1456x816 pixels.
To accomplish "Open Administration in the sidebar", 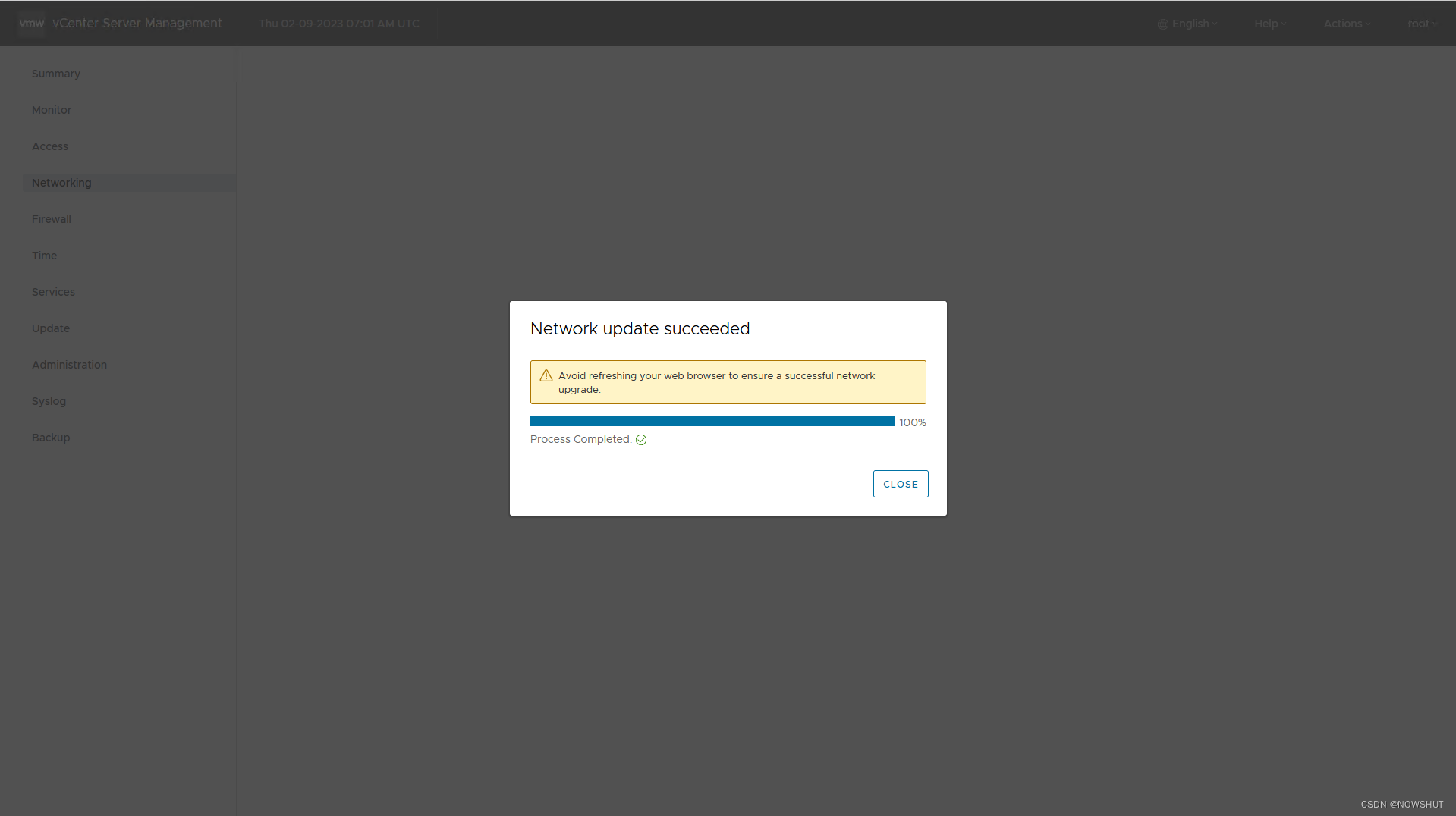I will point(69,365).
